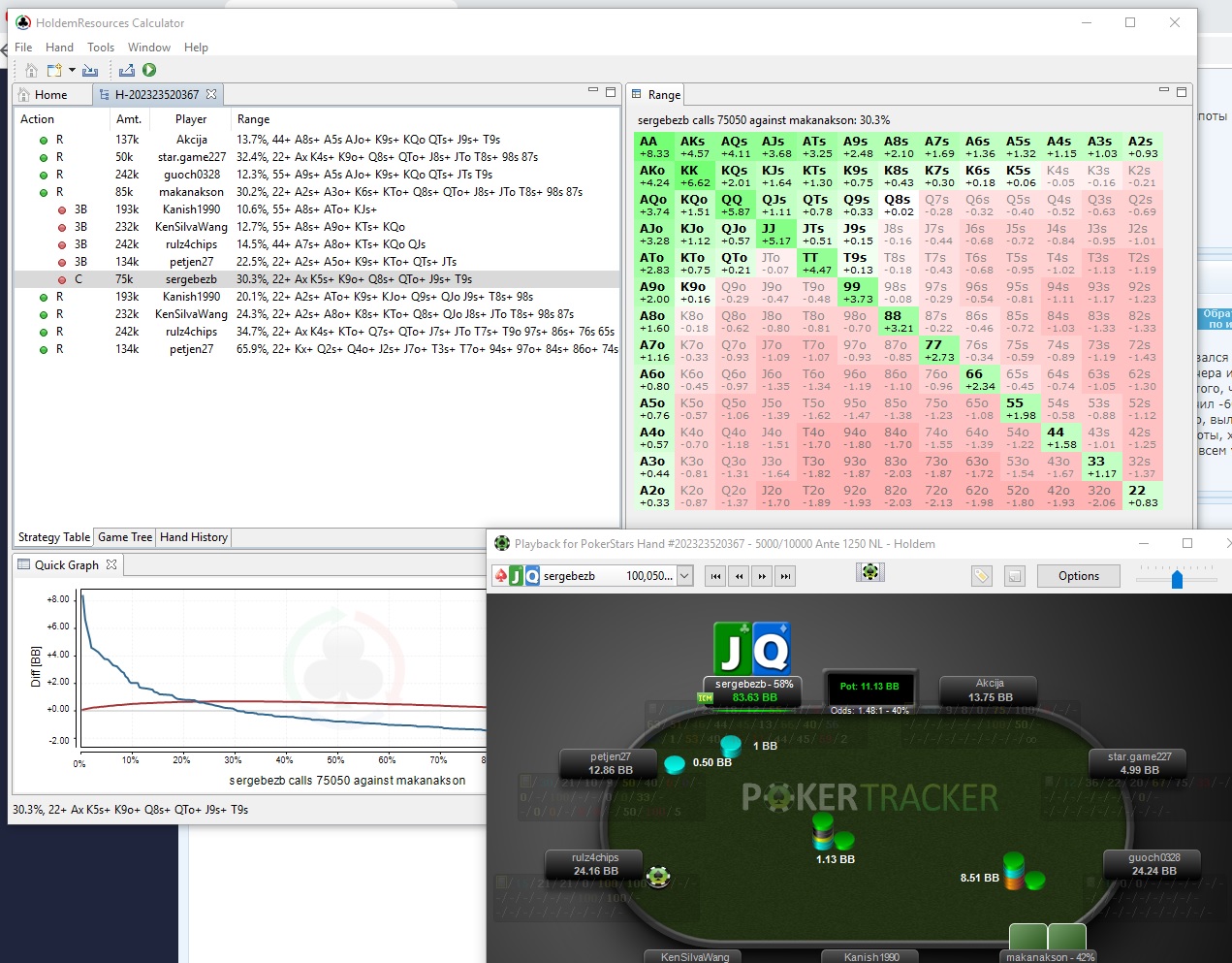
Task: Select the Akcija raise 137k row
Action: click(316, 140)
